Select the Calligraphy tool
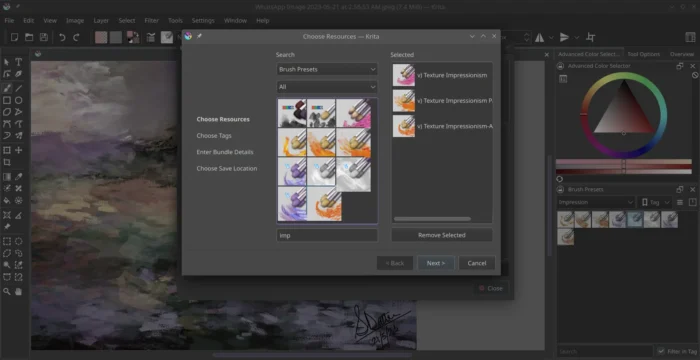700x360 pixels. [x=18, y=74]
